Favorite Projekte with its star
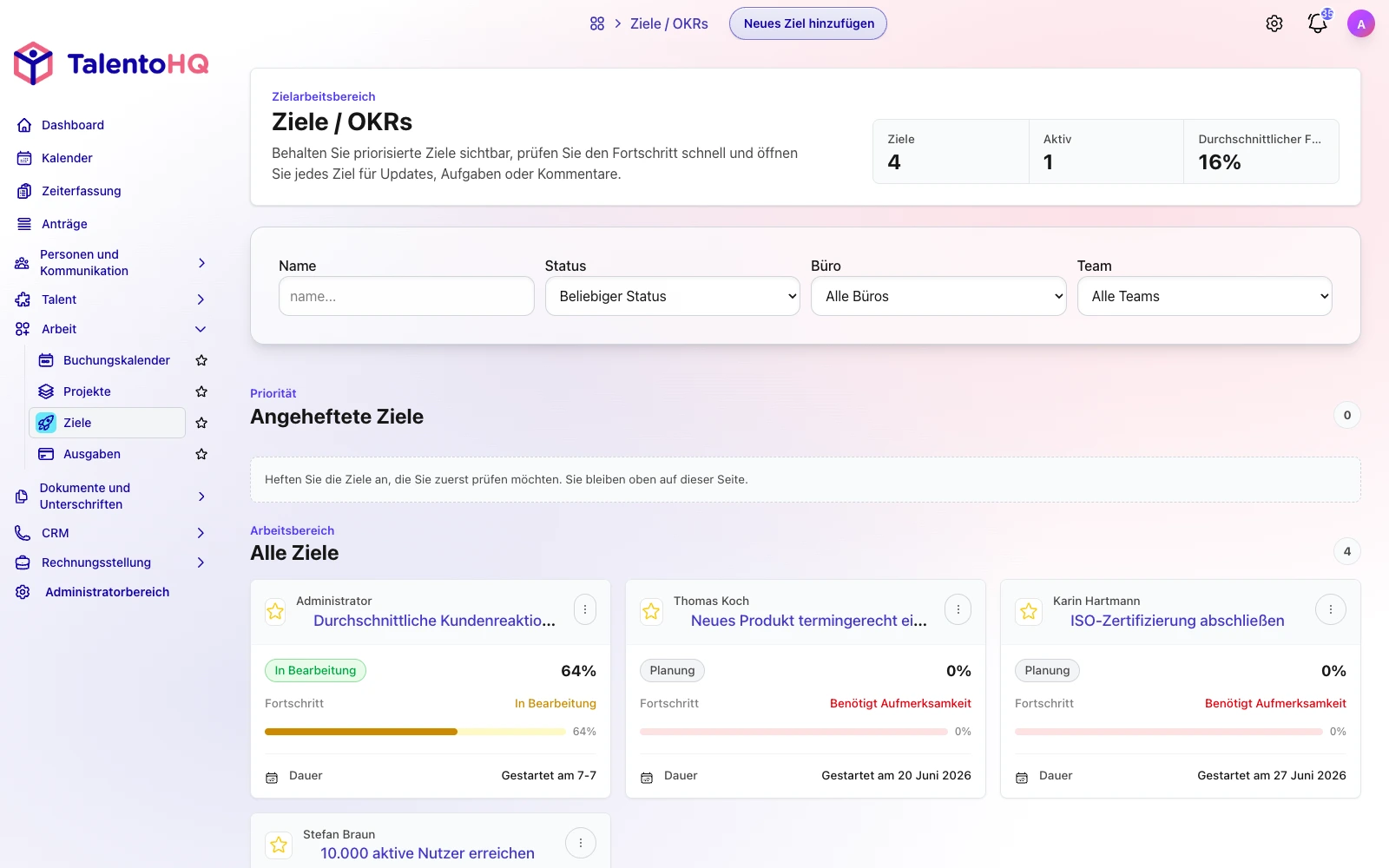 [x=201, y=391]
